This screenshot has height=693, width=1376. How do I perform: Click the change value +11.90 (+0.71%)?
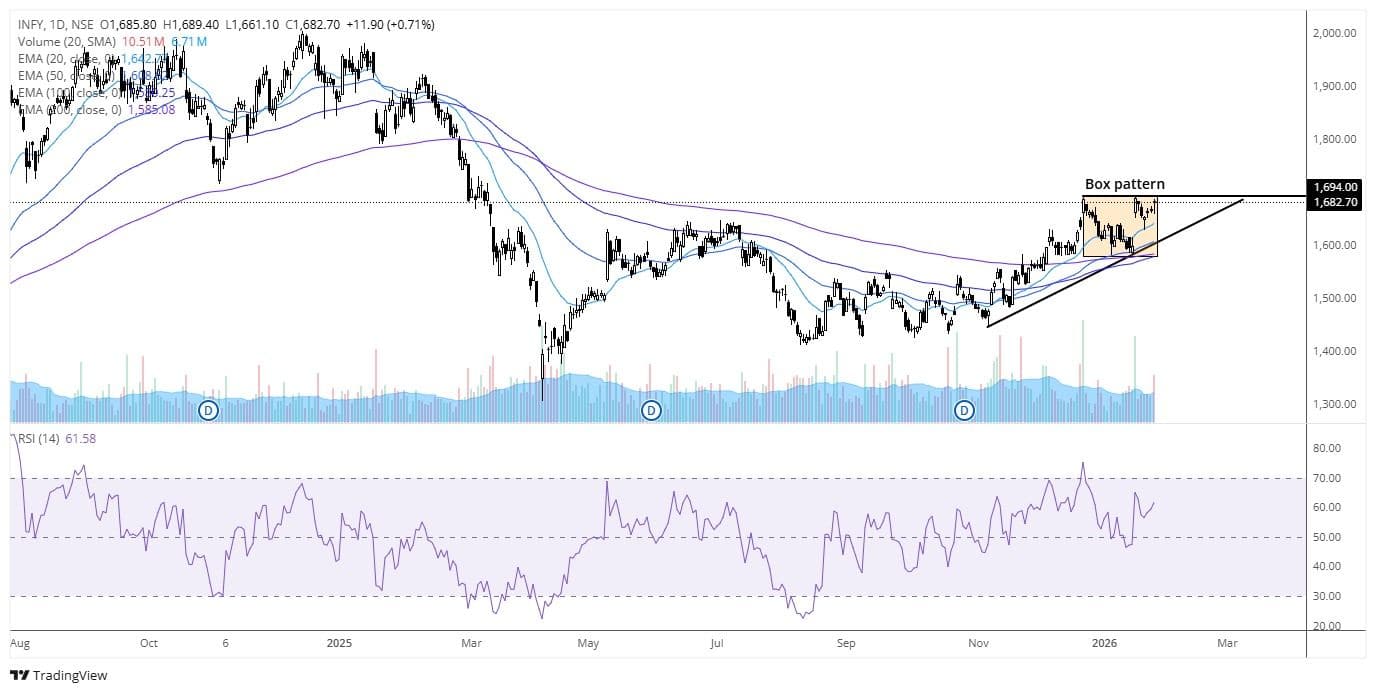(391, 25)
